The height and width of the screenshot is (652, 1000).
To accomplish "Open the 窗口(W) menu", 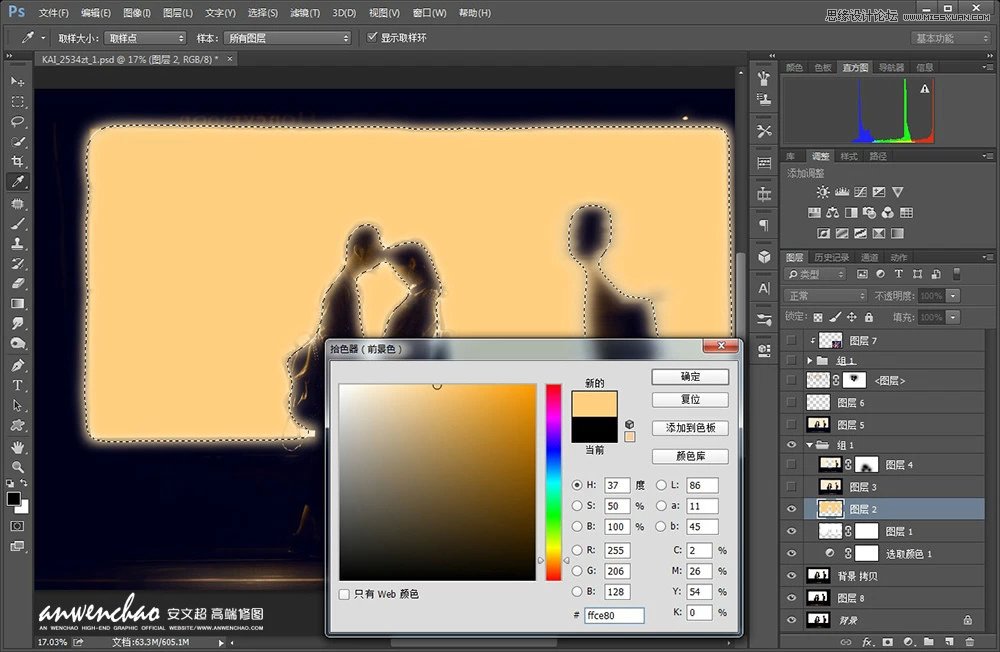I will coord(429,13).
